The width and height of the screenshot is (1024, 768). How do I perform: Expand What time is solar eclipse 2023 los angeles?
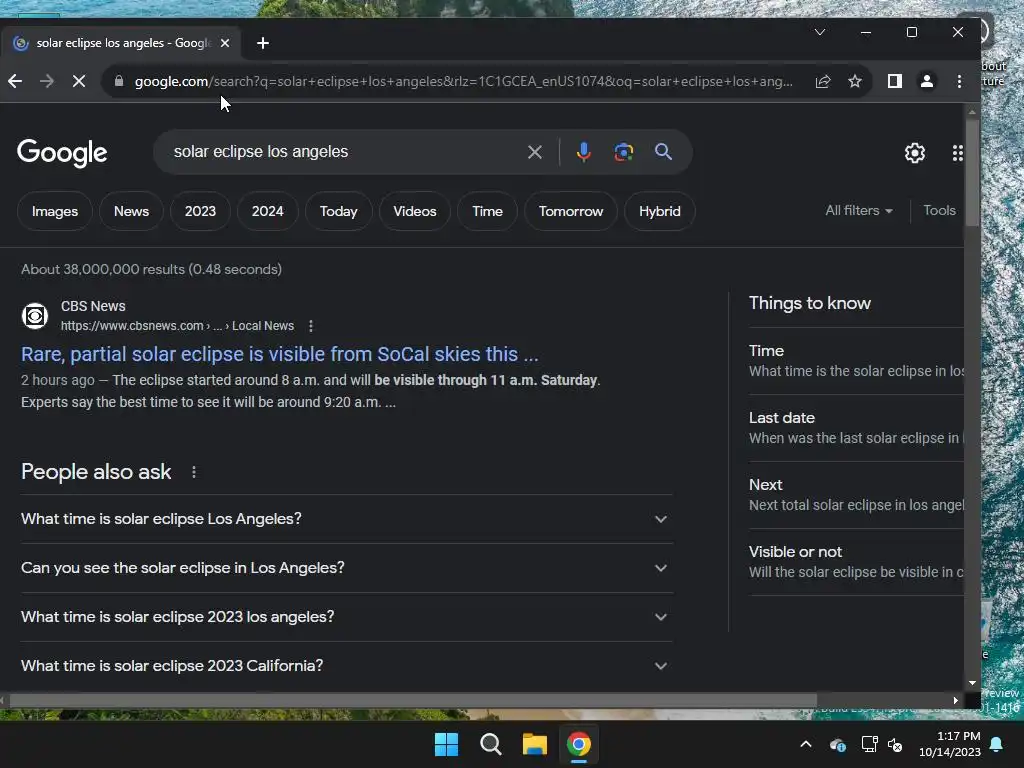[347, 617]
